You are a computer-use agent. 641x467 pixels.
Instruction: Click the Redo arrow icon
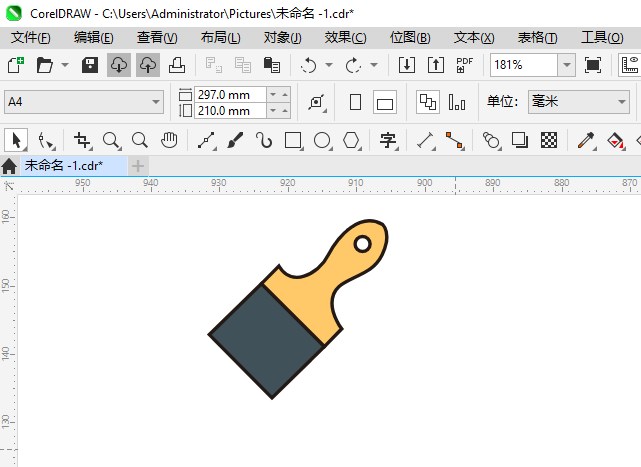(354, 65)
